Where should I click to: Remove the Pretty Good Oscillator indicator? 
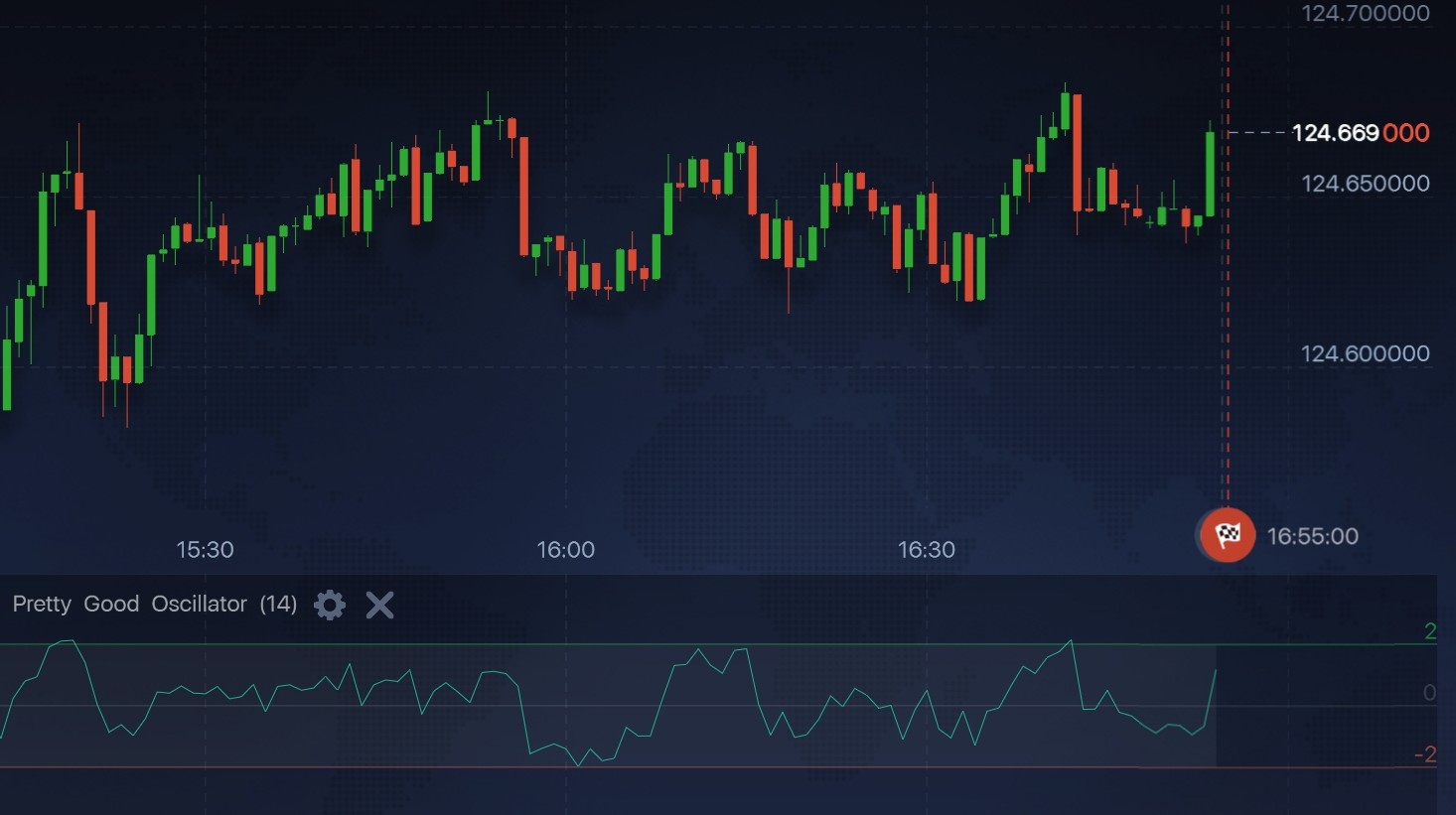pos(379,605)
